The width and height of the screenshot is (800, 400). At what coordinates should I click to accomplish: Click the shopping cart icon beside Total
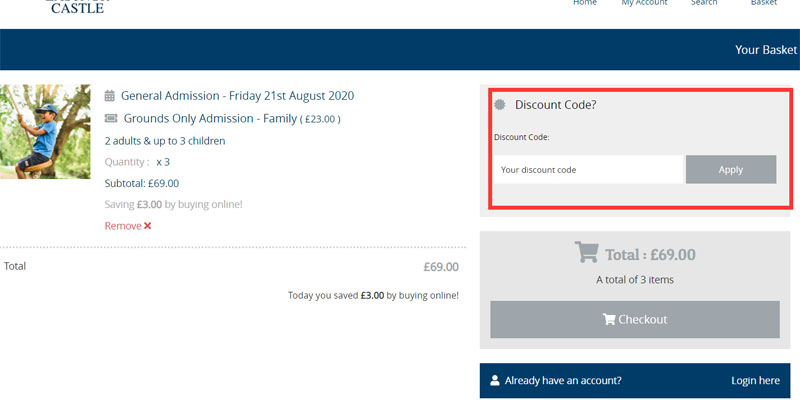pos(586,252)
